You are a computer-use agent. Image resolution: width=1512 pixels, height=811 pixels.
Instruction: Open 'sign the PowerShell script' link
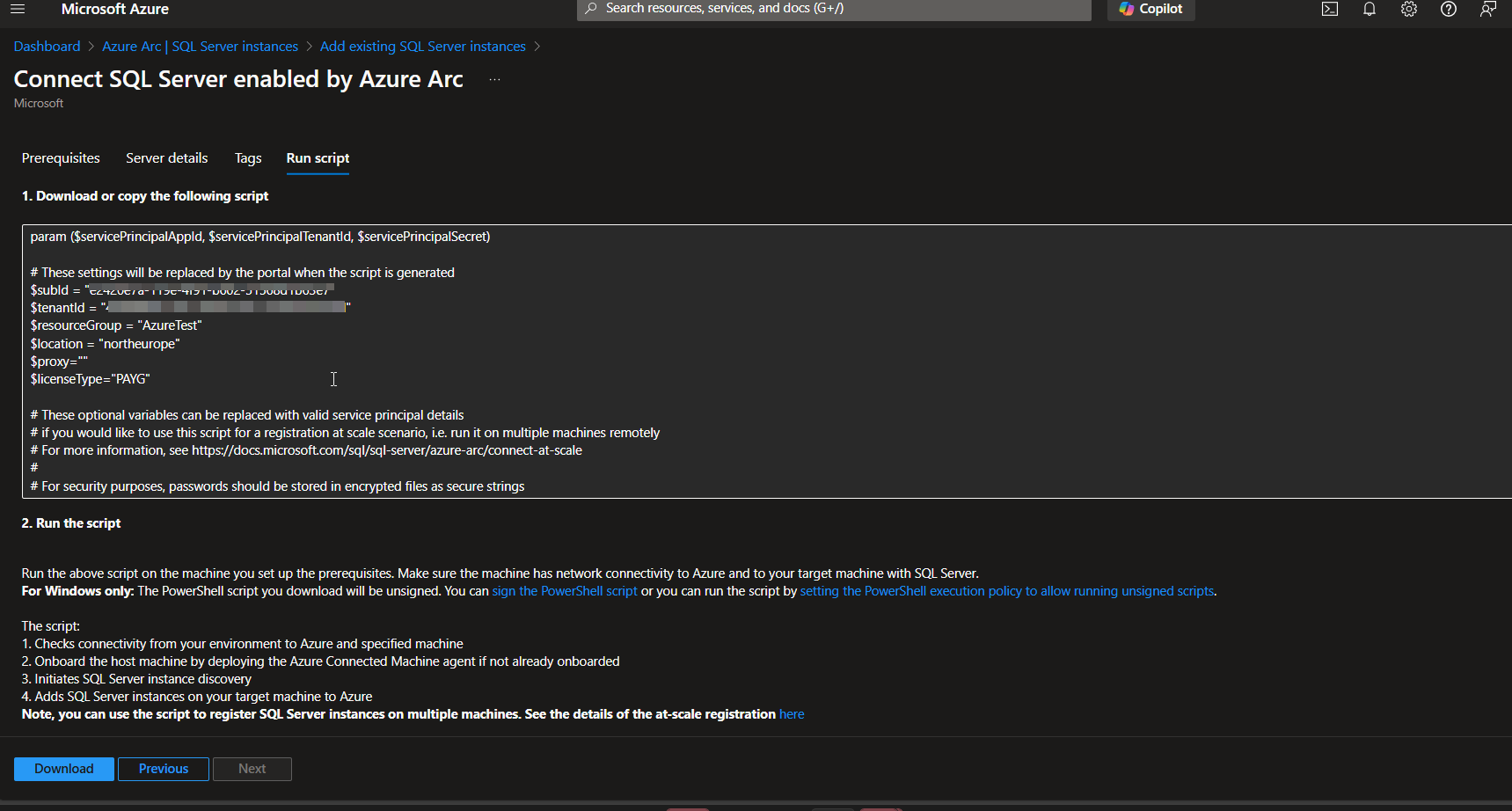coord(564,591)
